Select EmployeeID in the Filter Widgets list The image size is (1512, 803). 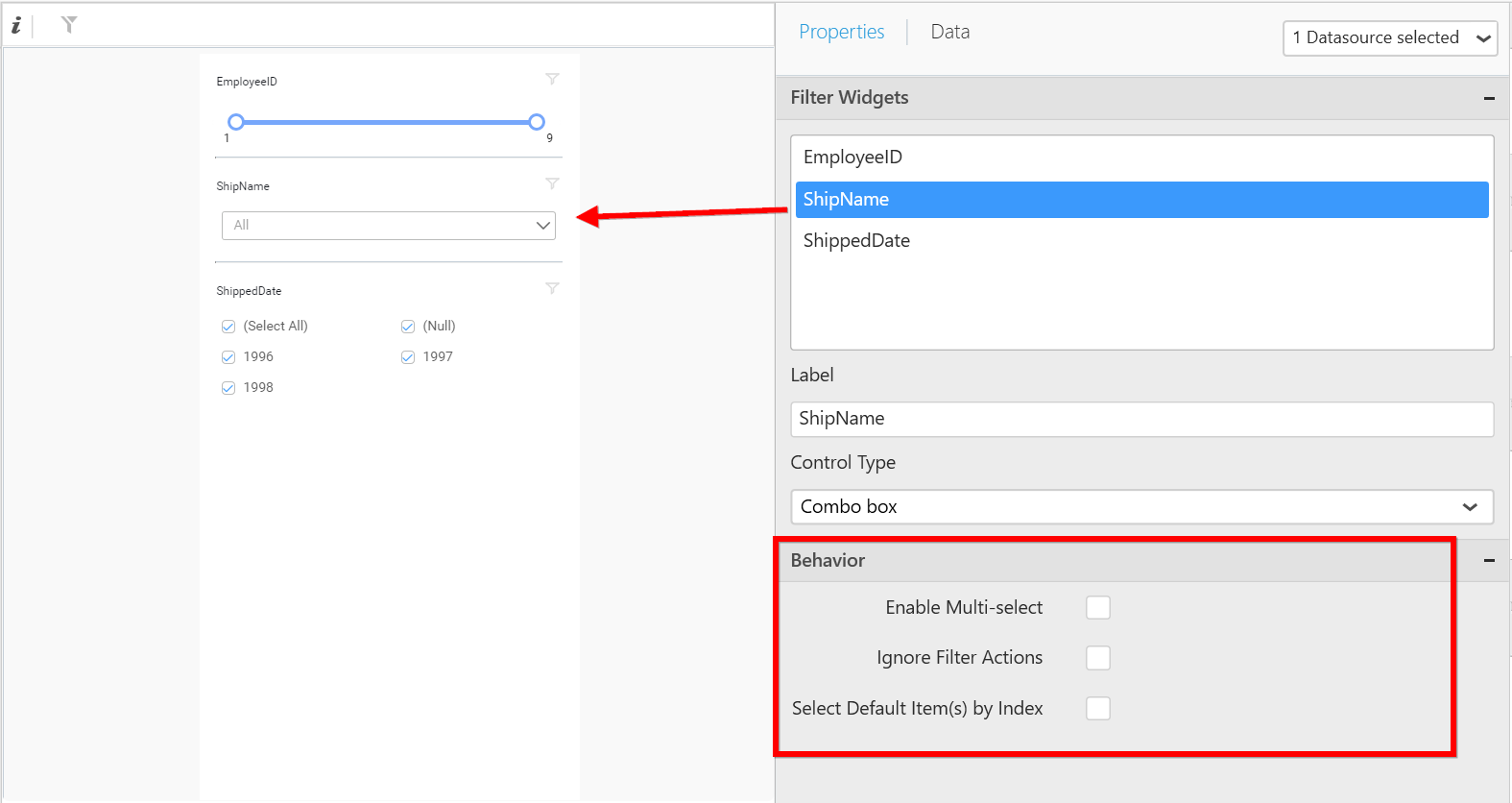tap(852, 158)
